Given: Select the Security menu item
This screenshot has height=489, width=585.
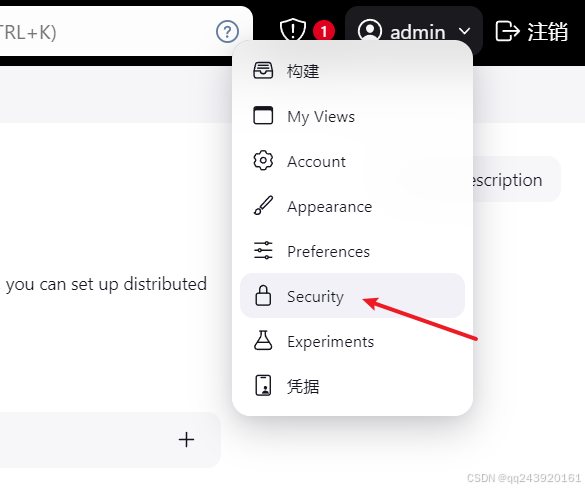Looking at the screenshot, I should (352, 296).
